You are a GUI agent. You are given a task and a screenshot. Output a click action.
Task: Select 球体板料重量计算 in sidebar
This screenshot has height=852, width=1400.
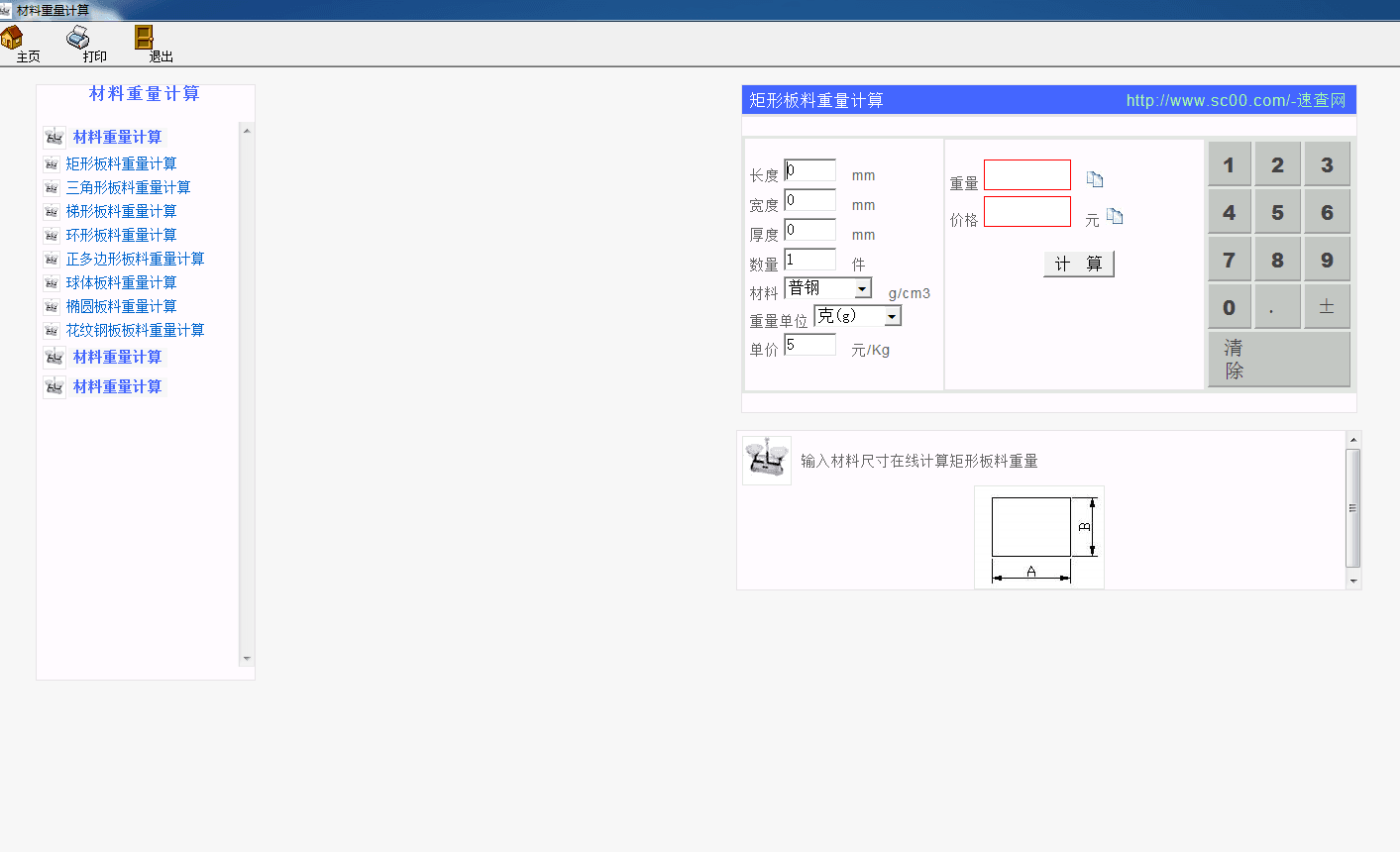pos(121,282)
